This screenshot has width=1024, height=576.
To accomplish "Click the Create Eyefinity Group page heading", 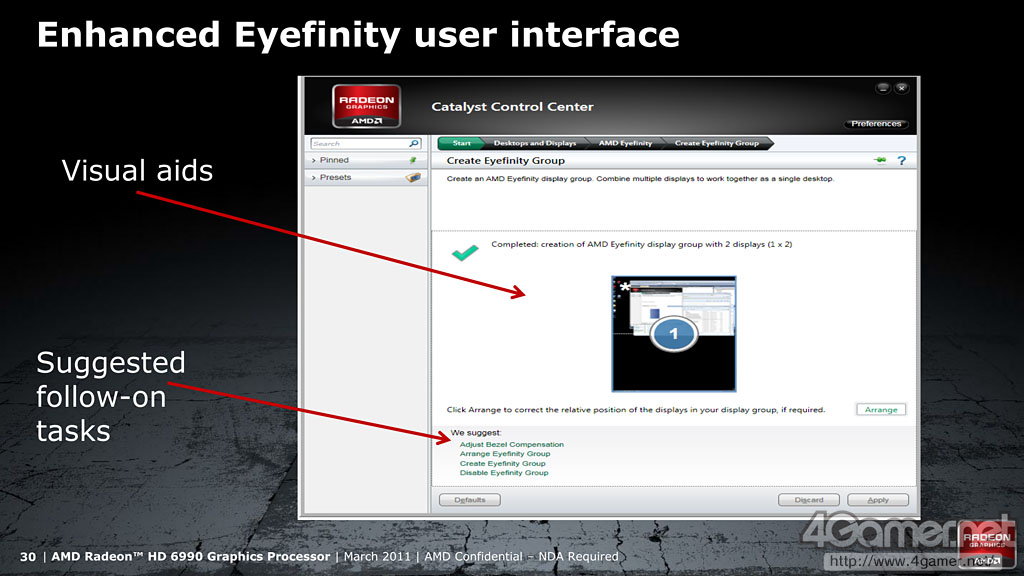I will tap(505, 161).
